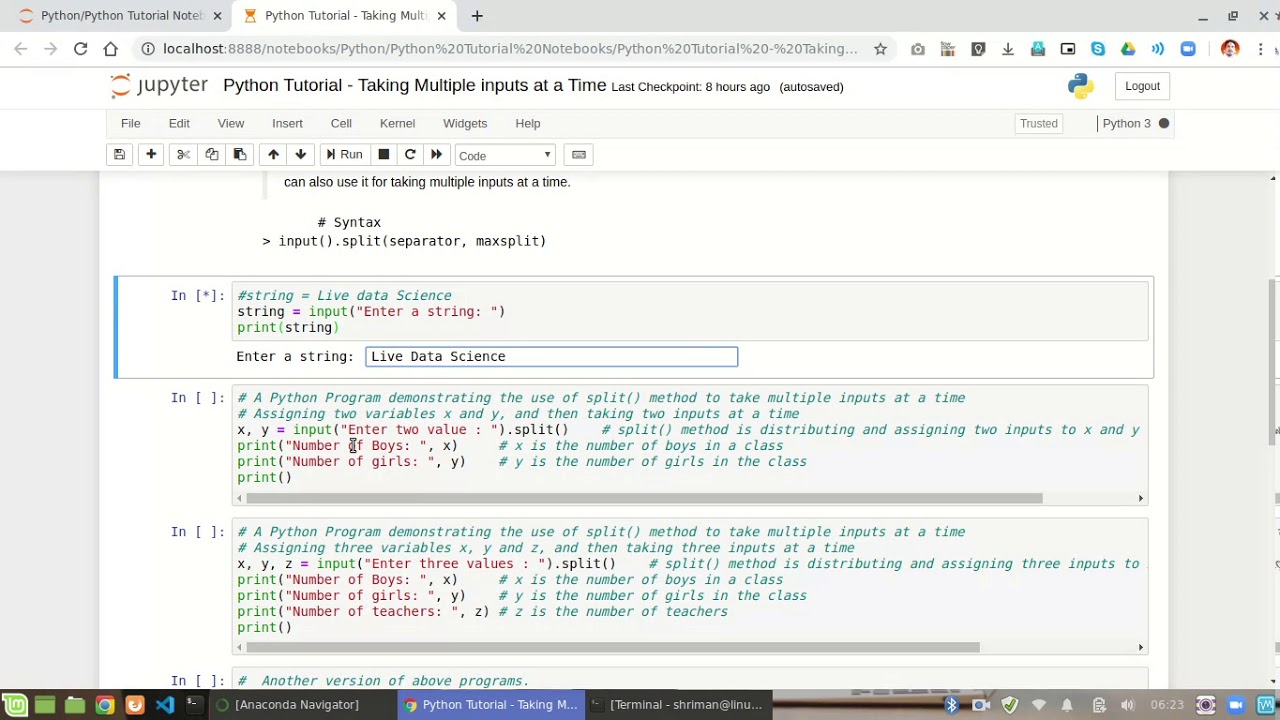The image size is (1280, 720).
Task: Click the Google Drive extension icon
Action: coord(1128,49)
